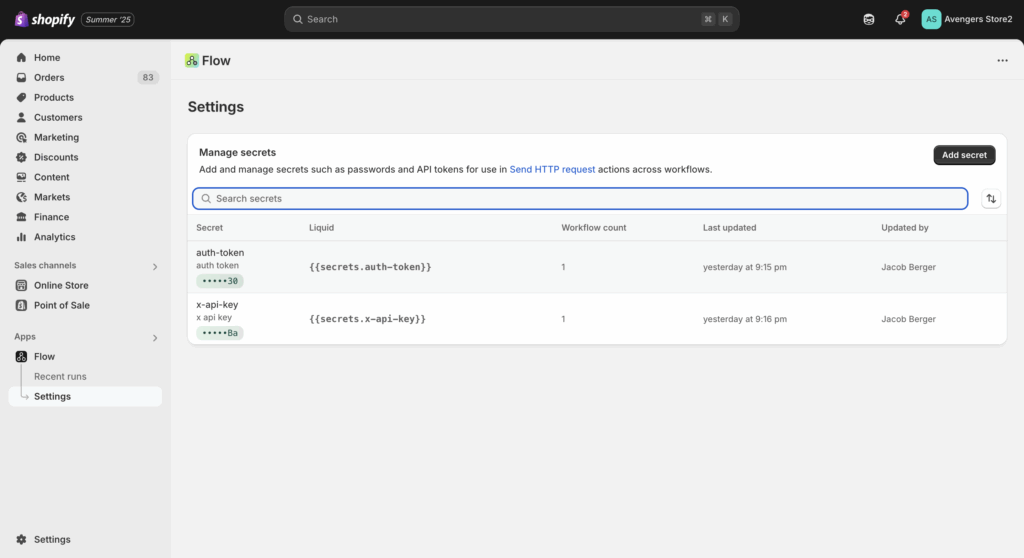Click the Last updated column header
1024x558 pixels.
click(x=729, y=227)
